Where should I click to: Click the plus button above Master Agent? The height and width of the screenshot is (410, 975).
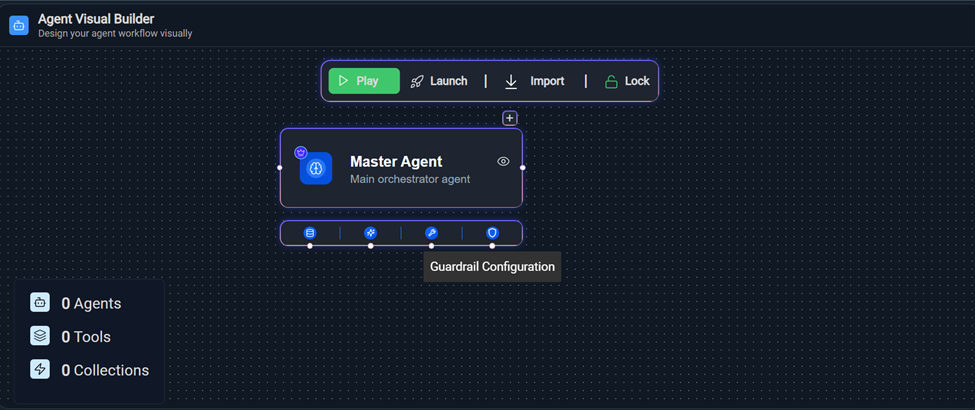[x=510, y=118]
